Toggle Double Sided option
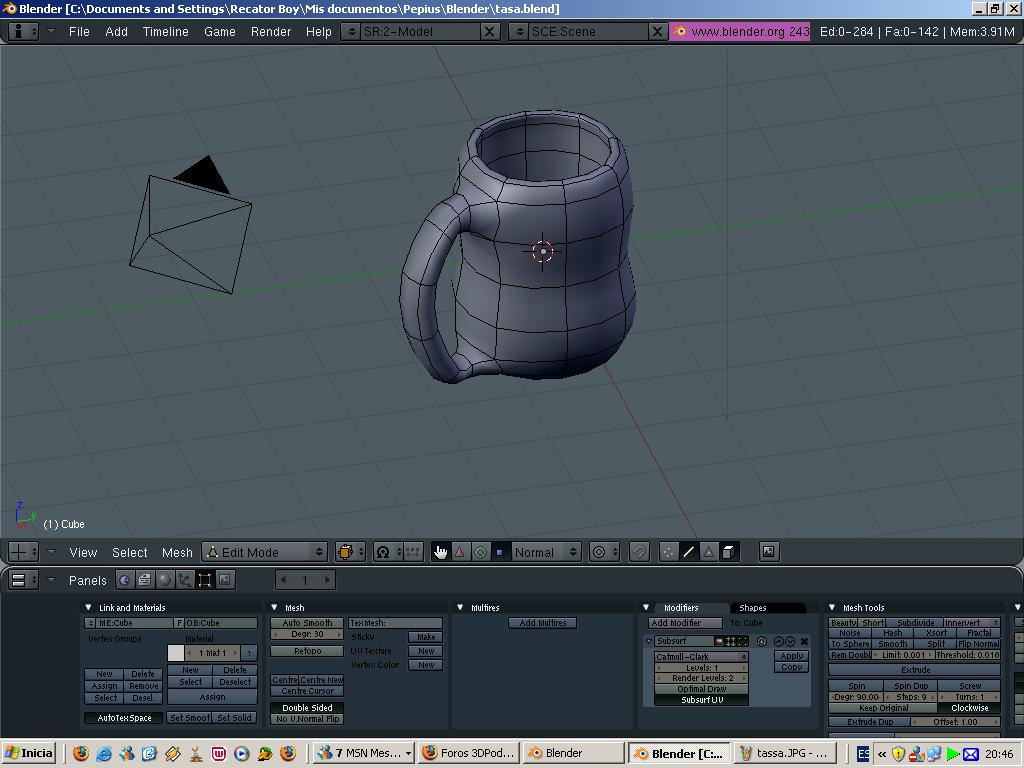The image size is (1024, 768). pyautogui.click(x=307, y=708)
